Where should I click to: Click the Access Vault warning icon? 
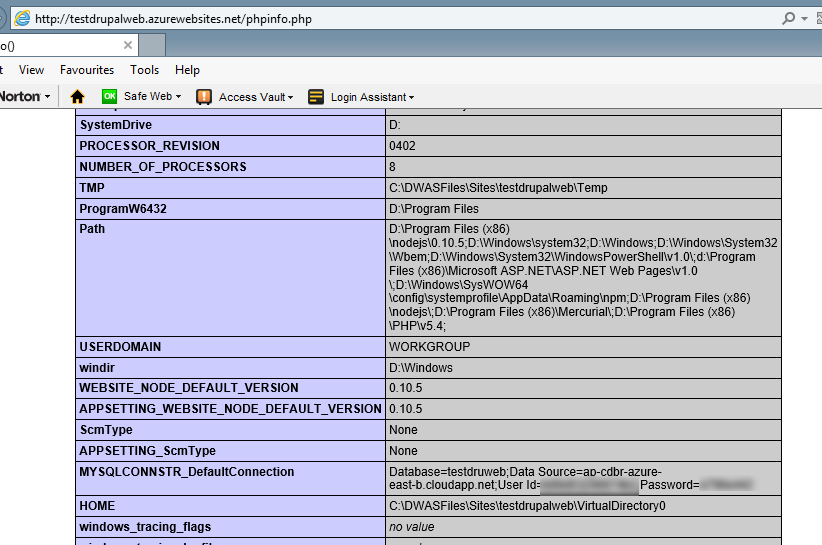pyautogui.click(x=204, y=97)
